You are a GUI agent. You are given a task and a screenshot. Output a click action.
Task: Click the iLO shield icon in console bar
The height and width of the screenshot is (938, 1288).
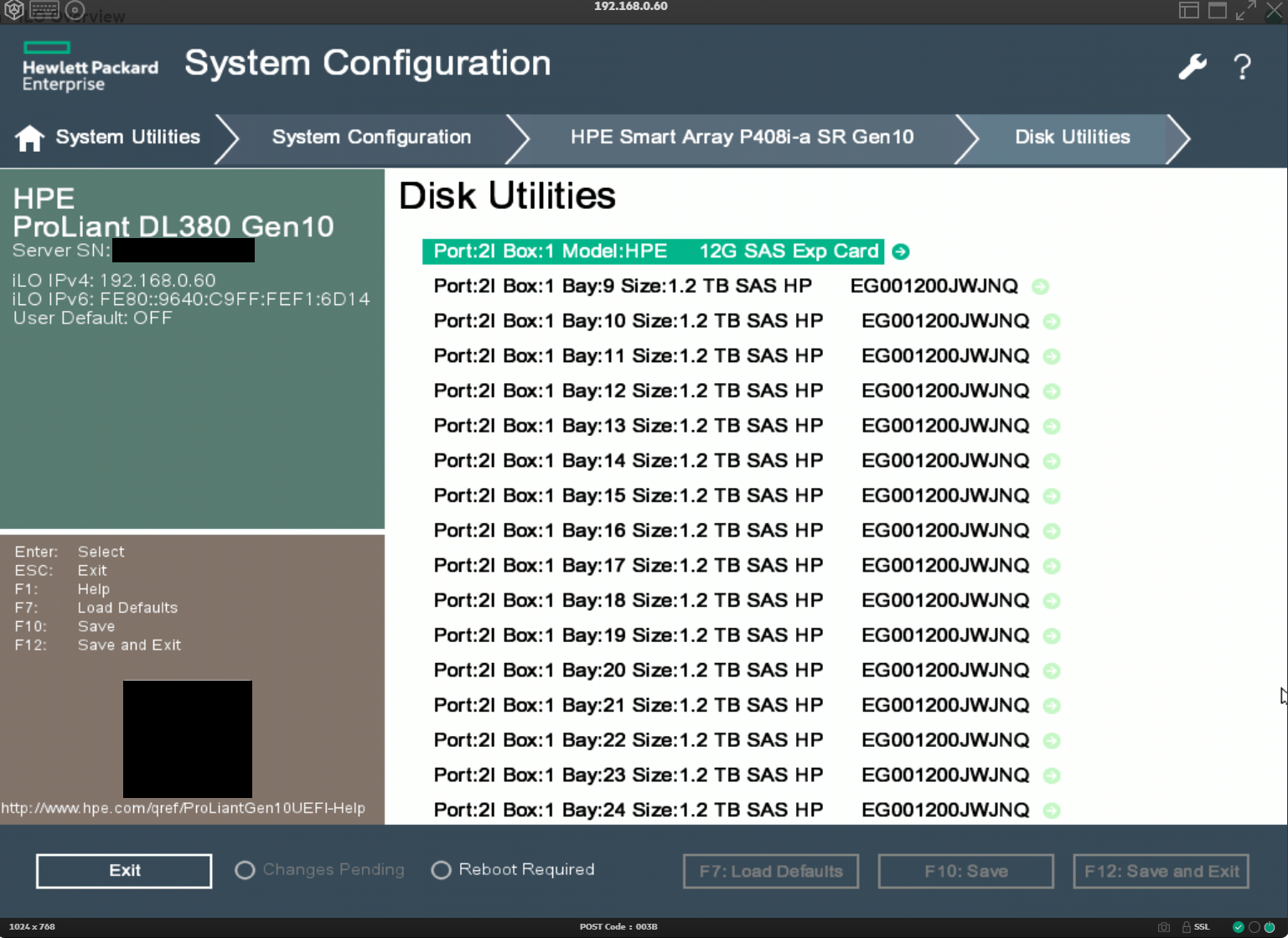(x=13, y=10)
